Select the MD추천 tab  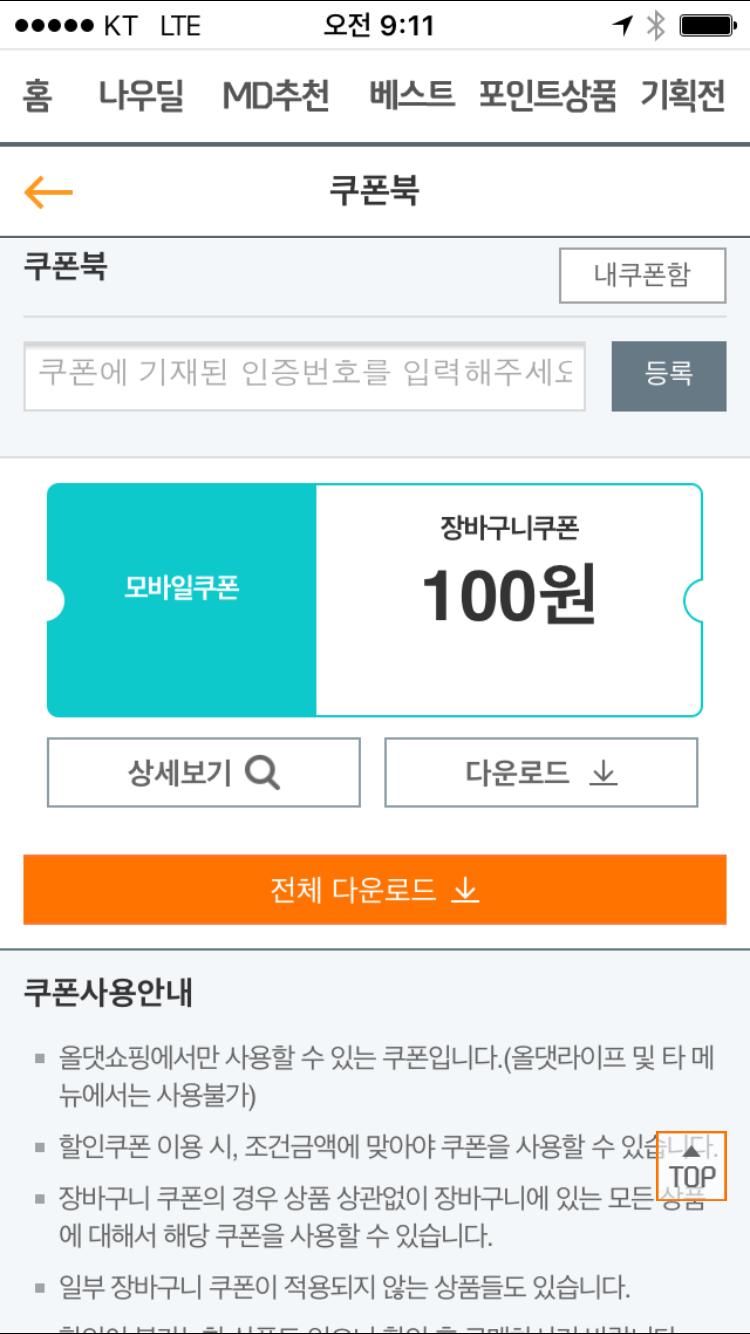click(x=275, y=96)
